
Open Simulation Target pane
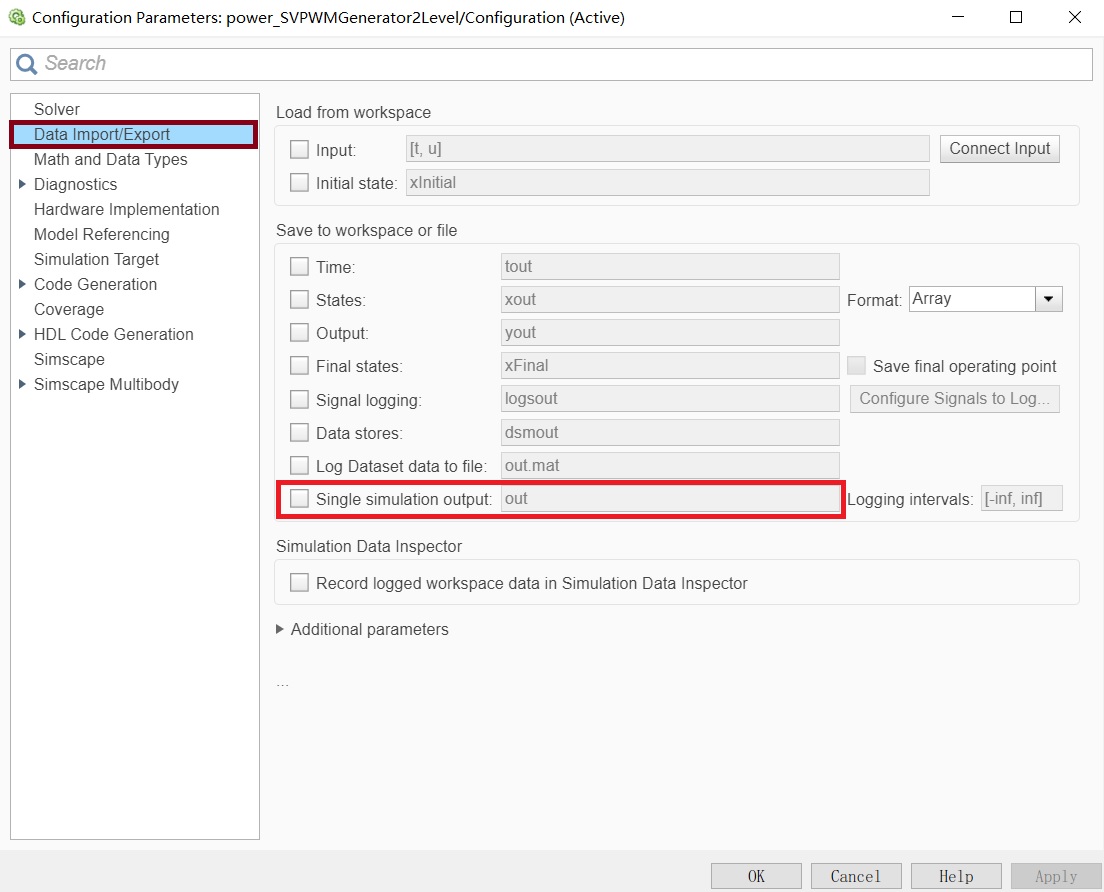[96, 259]
